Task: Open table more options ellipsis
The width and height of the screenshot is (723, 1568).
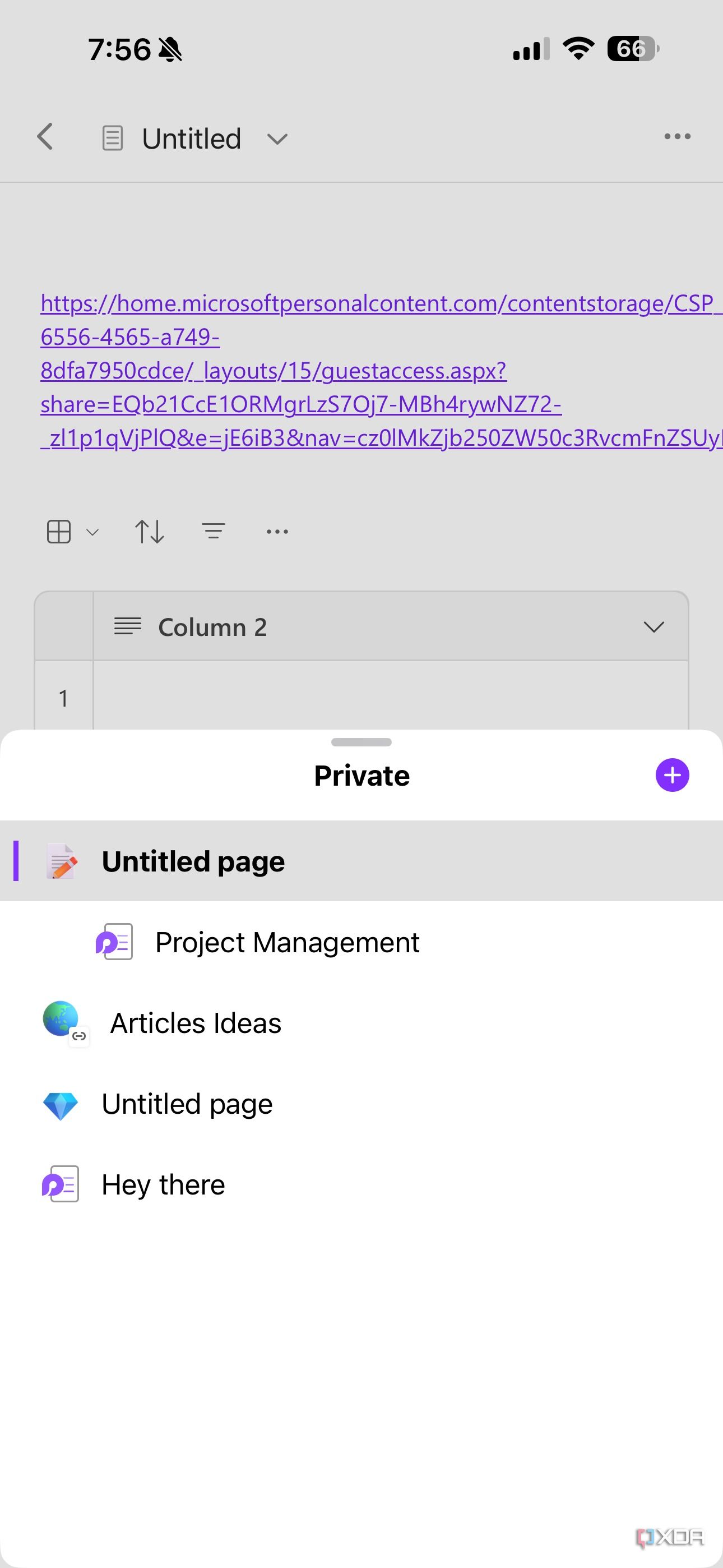Action: pyautogui.click(x=277, y=532)
